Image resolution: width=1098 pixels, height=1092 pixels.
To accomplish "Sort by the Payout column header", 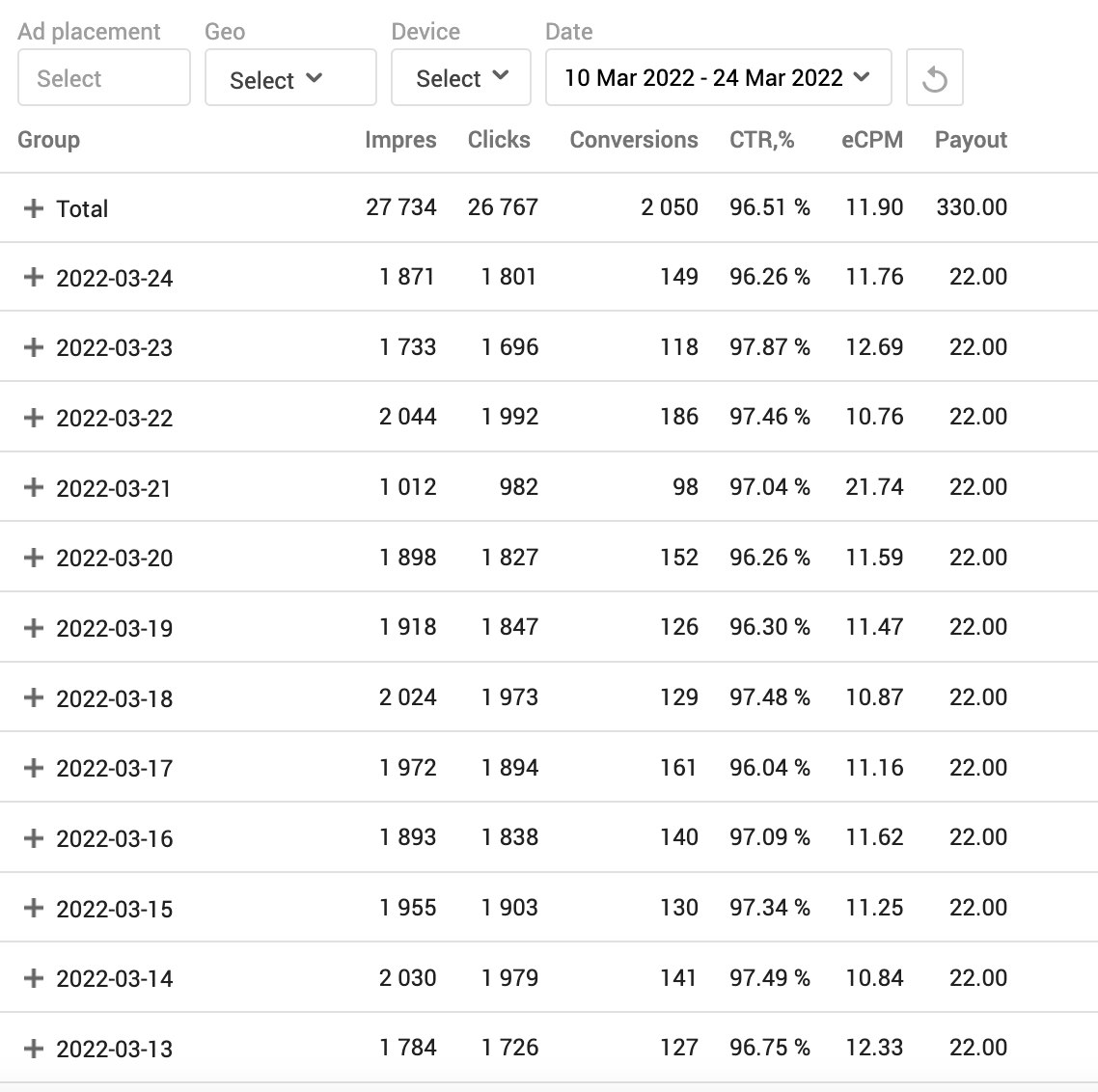I will tap(970, 140).
